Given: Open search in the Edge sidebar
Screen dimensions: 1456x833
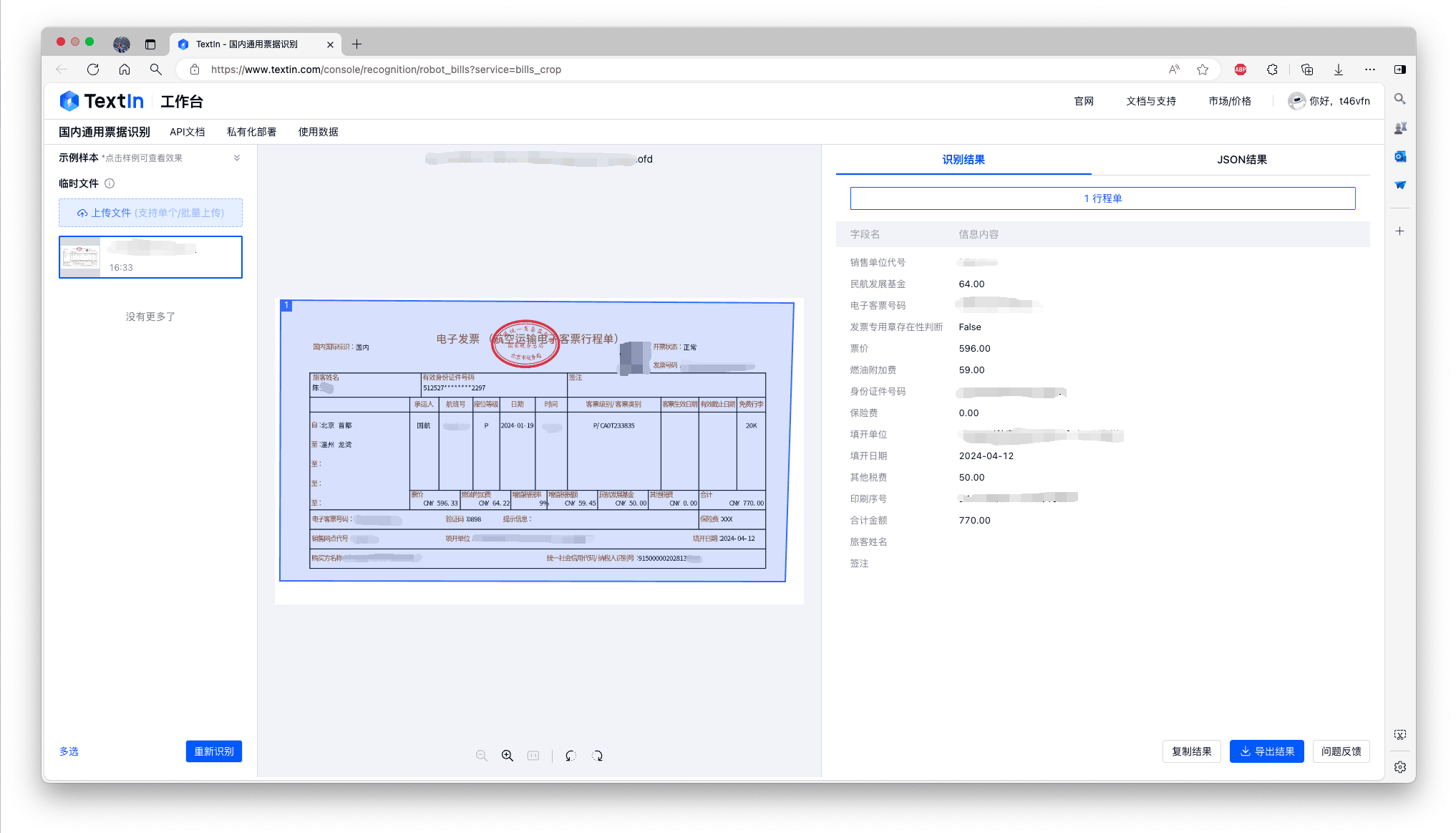Looking at the screenshot, I should 1400,99.
